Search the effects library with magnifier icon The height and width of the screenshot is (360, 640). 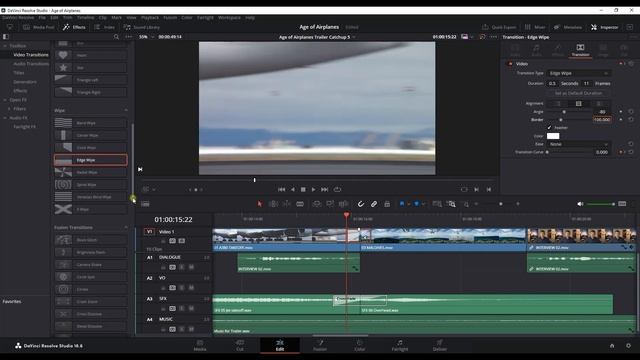[x=116, y=37]
